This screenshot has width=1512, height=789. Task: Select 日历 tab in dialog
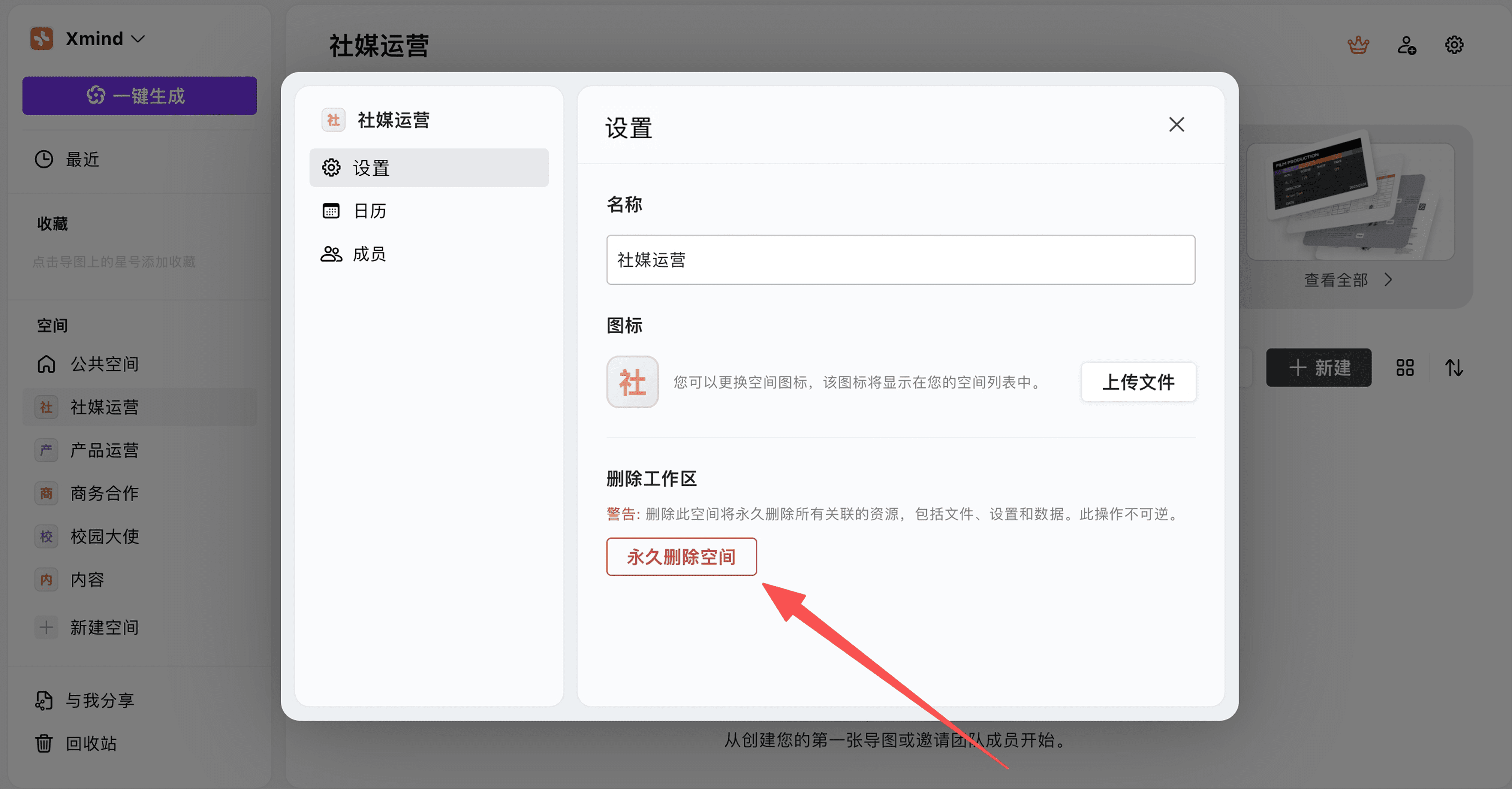(370, 211)
